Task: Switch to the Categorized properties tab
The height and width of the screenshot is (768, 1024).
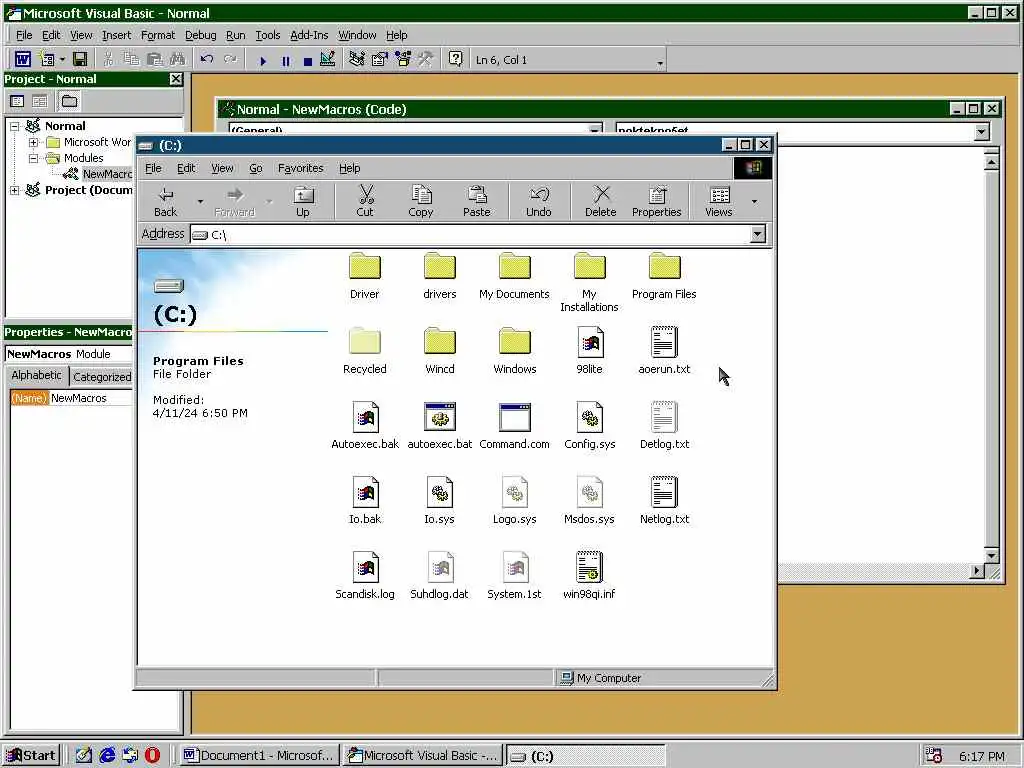Action: [102, 377]
